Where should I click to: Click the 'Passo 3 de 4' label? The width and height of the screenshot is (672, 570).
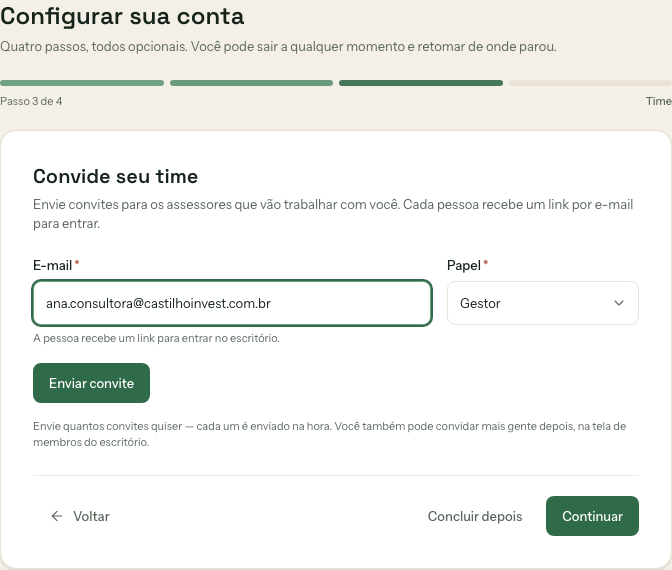pos(31,101)
